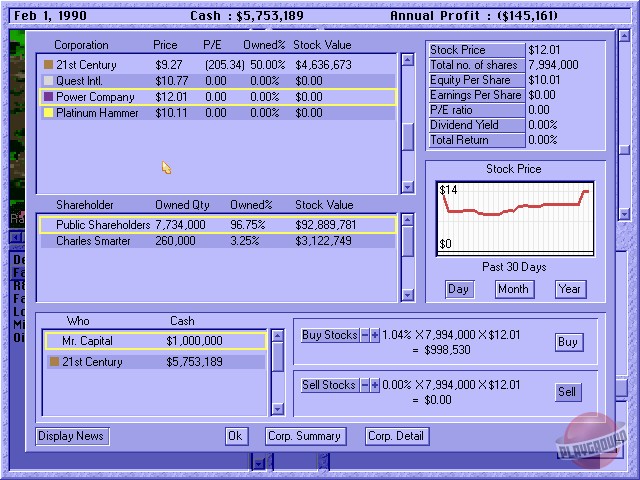Click the minus next to Sell Stocks
This screenshot has height=480, width=640.
coord(364,385)
